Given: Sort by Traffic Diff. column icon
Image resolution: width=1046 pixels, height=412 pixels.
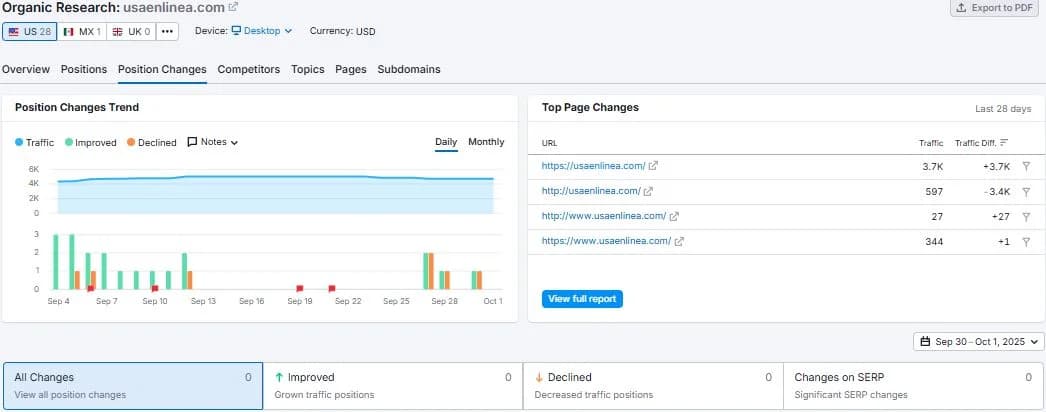Looking at the screenshot, I should (1004, 143).
